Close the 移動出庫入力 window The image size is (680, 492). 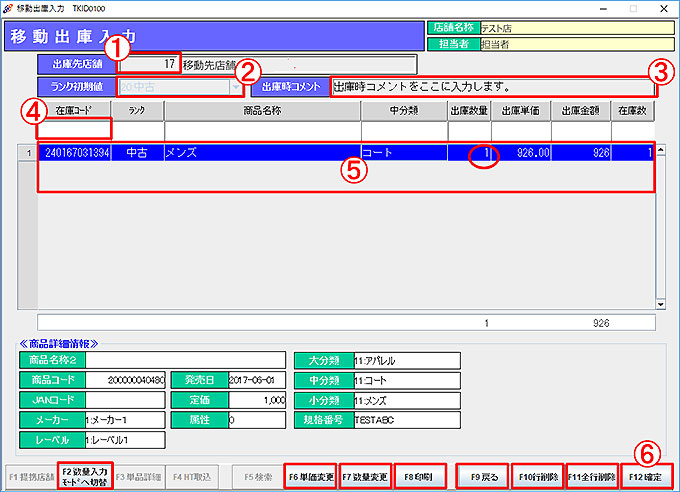pos(664,9)
